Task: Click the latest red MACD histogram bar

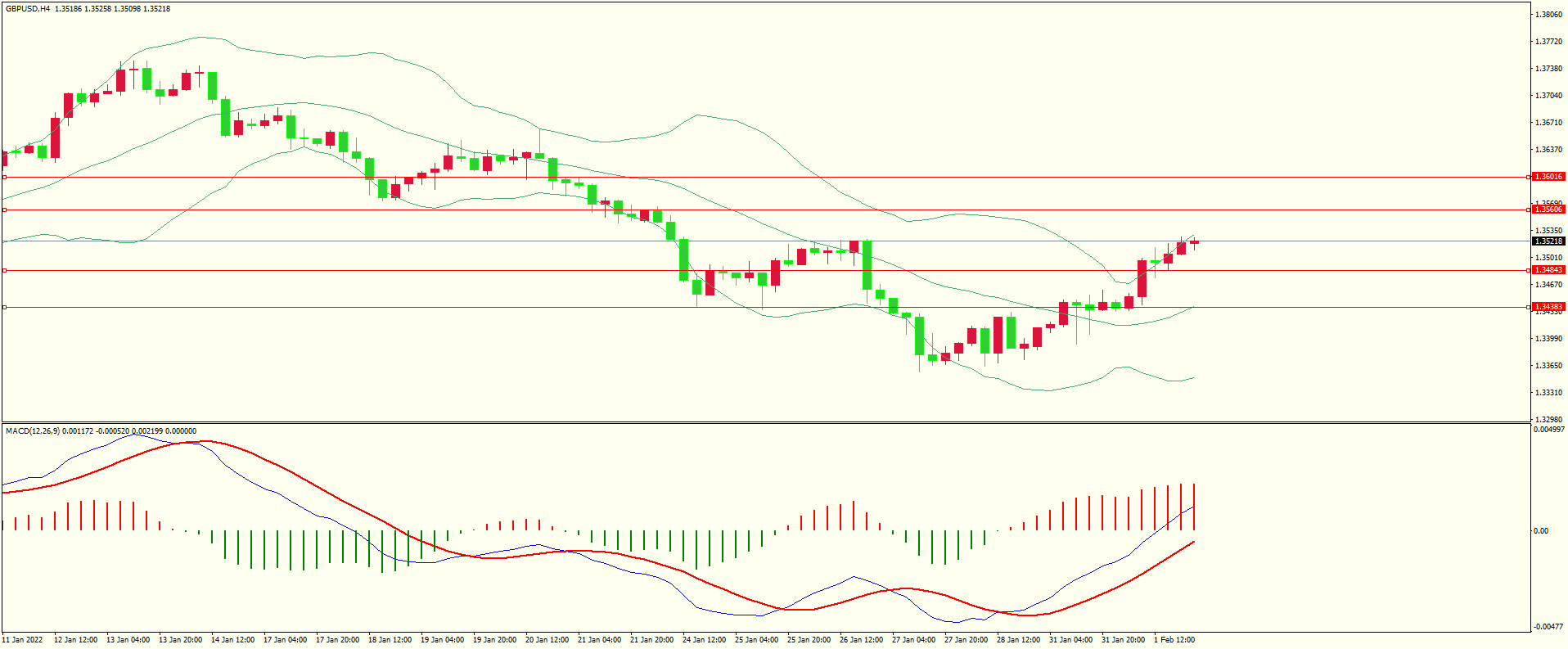Action: point(1194,507)
